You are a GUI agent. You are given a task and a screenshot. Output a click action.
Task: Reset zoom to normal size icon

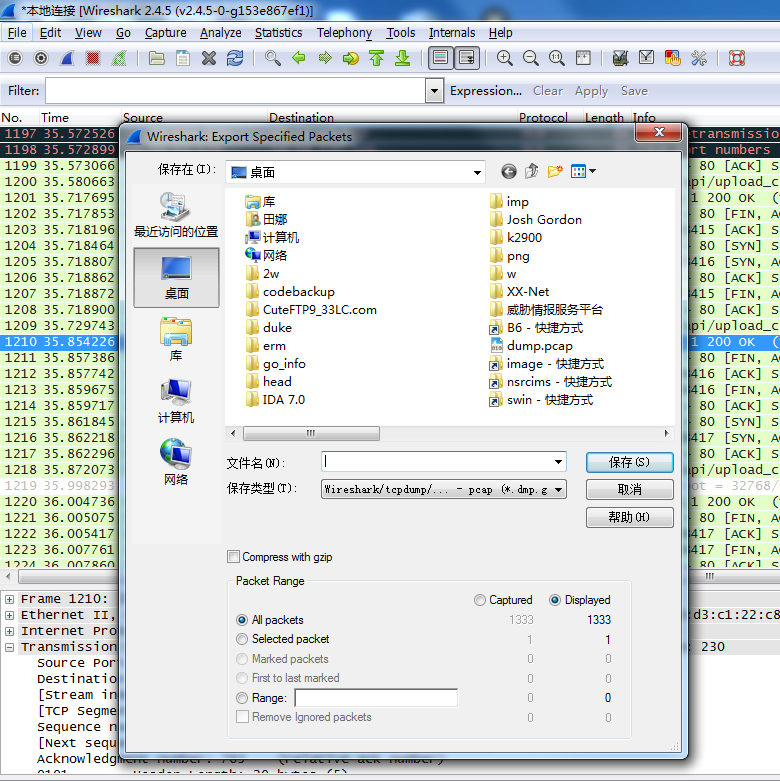(x=556, y=58)
